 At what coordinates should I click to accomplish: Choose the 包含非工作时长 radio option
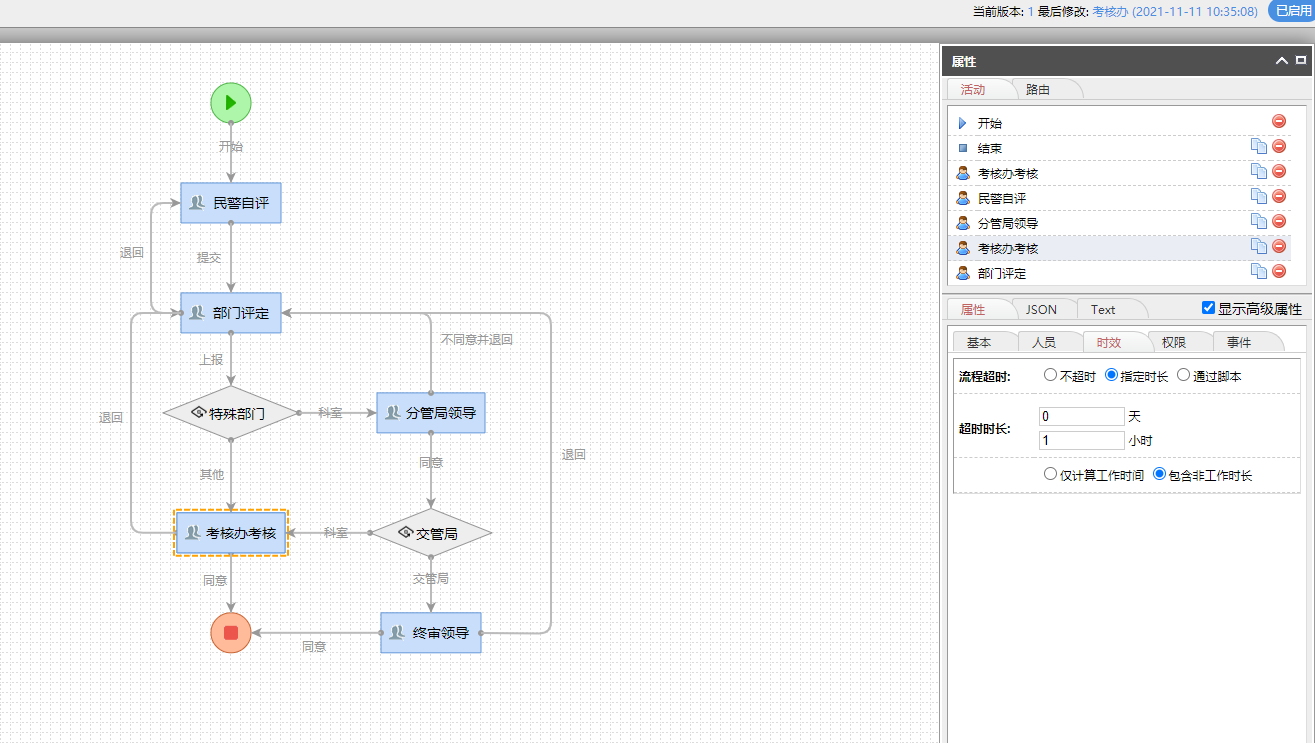(x=1159, y=475)
